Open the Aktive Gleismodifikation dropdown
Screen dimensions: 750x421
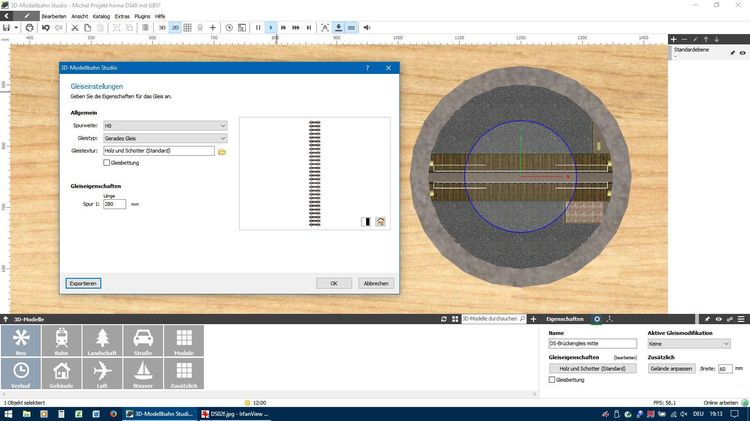[689, 343]
